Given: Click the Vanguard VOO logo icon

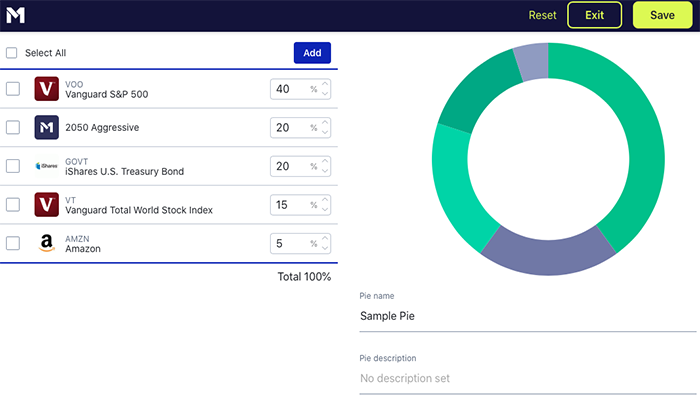Looking at the screenshot, I should 46,89.
